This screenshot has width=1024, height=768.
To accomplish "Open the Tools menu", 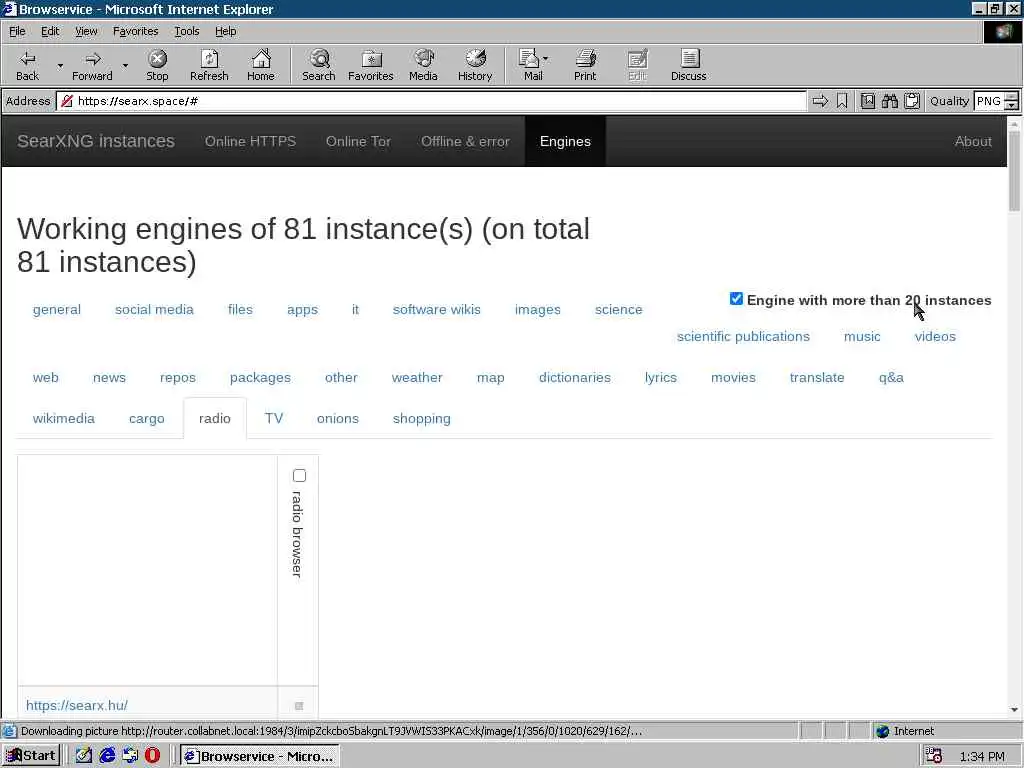I will 186,31.
